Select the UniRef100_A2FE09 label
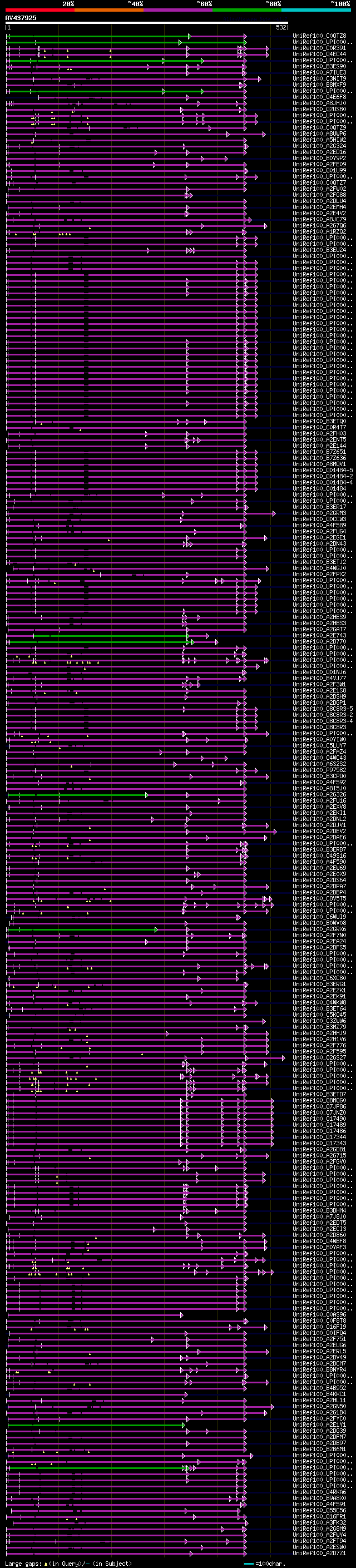Screen dimensions: 356x1568 [x=319, y=164]
